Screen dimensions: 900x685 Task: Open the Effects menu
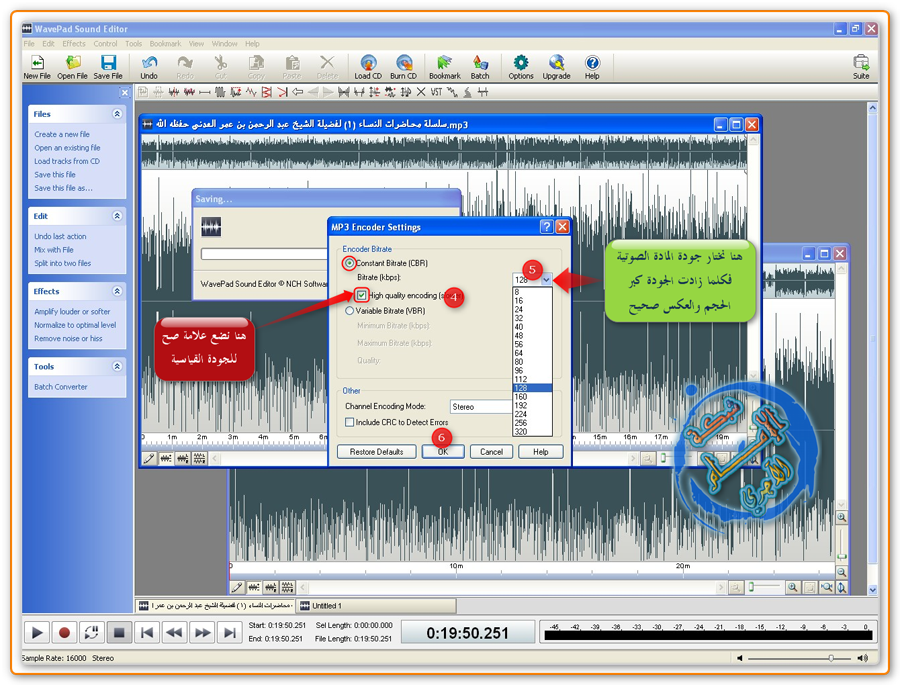coord(74,44)
